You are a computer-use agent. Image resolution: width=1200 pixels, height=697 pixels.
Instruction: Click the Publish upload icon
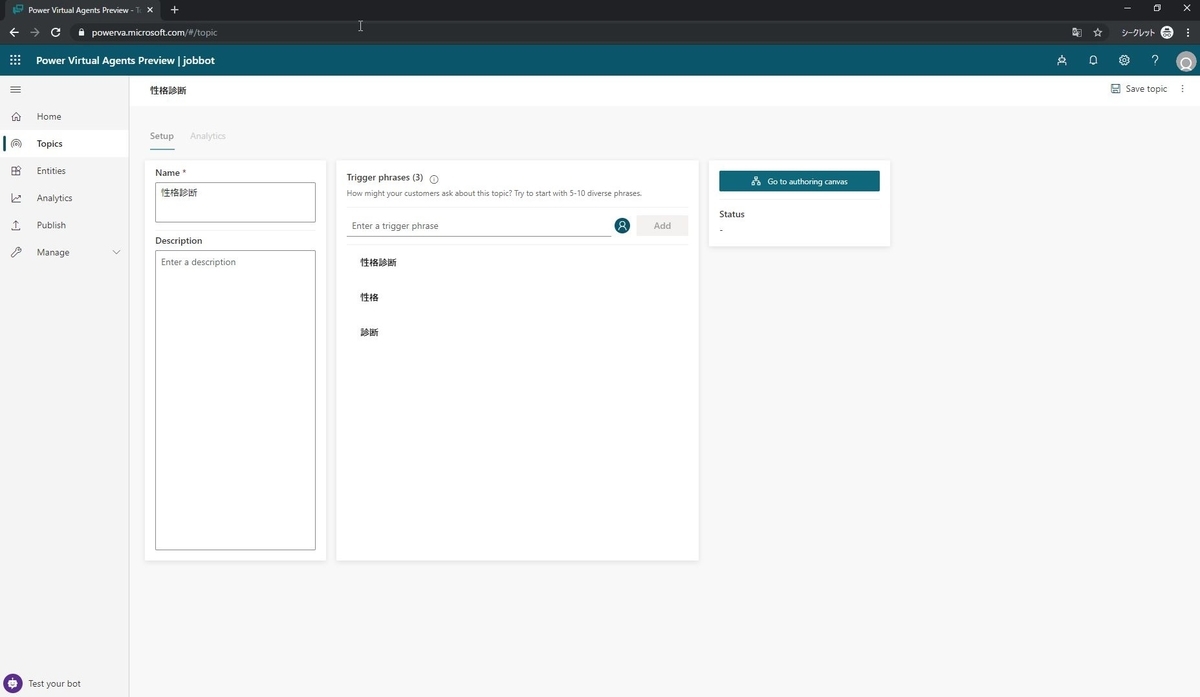[x=16, y=225]
